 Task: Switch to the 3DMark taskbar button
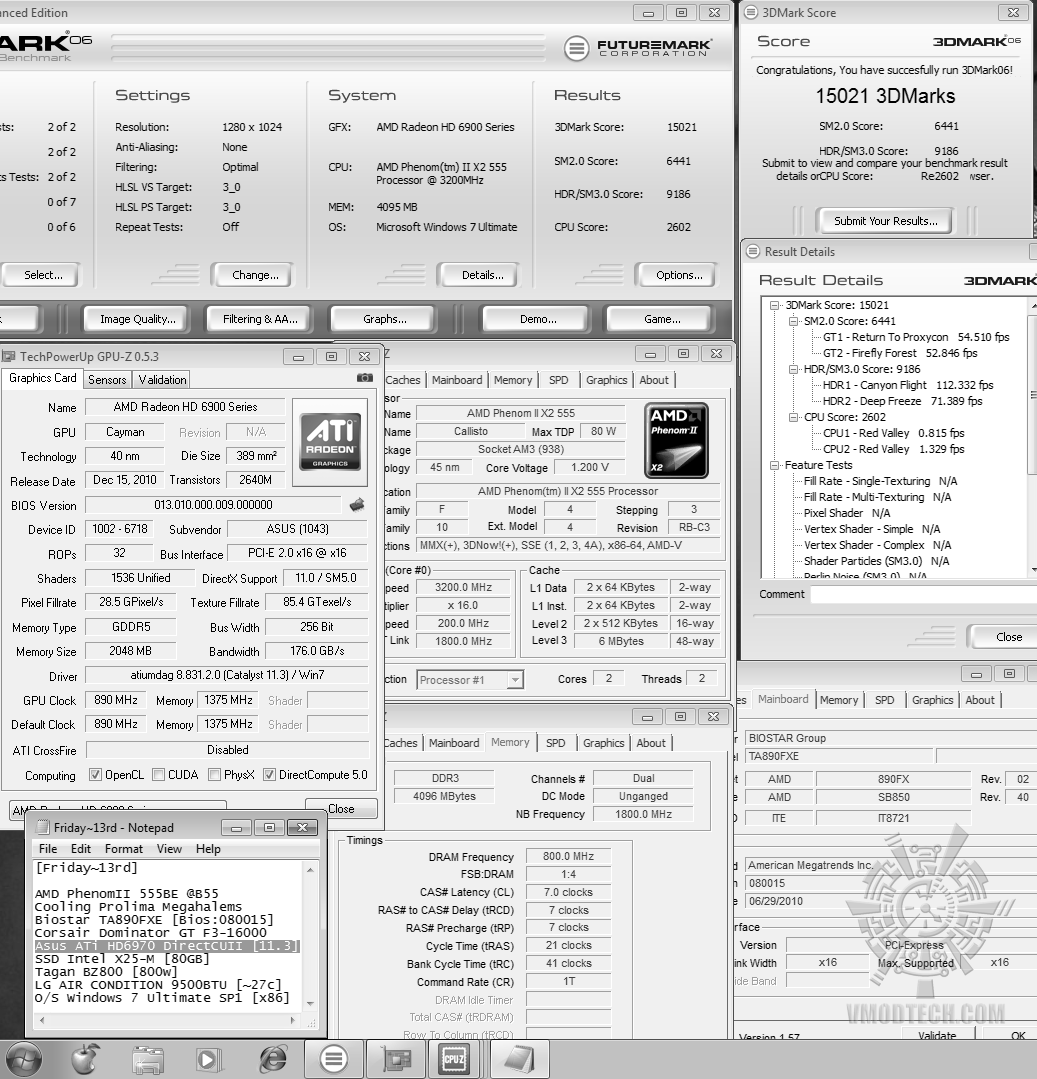click(334, 1059)
